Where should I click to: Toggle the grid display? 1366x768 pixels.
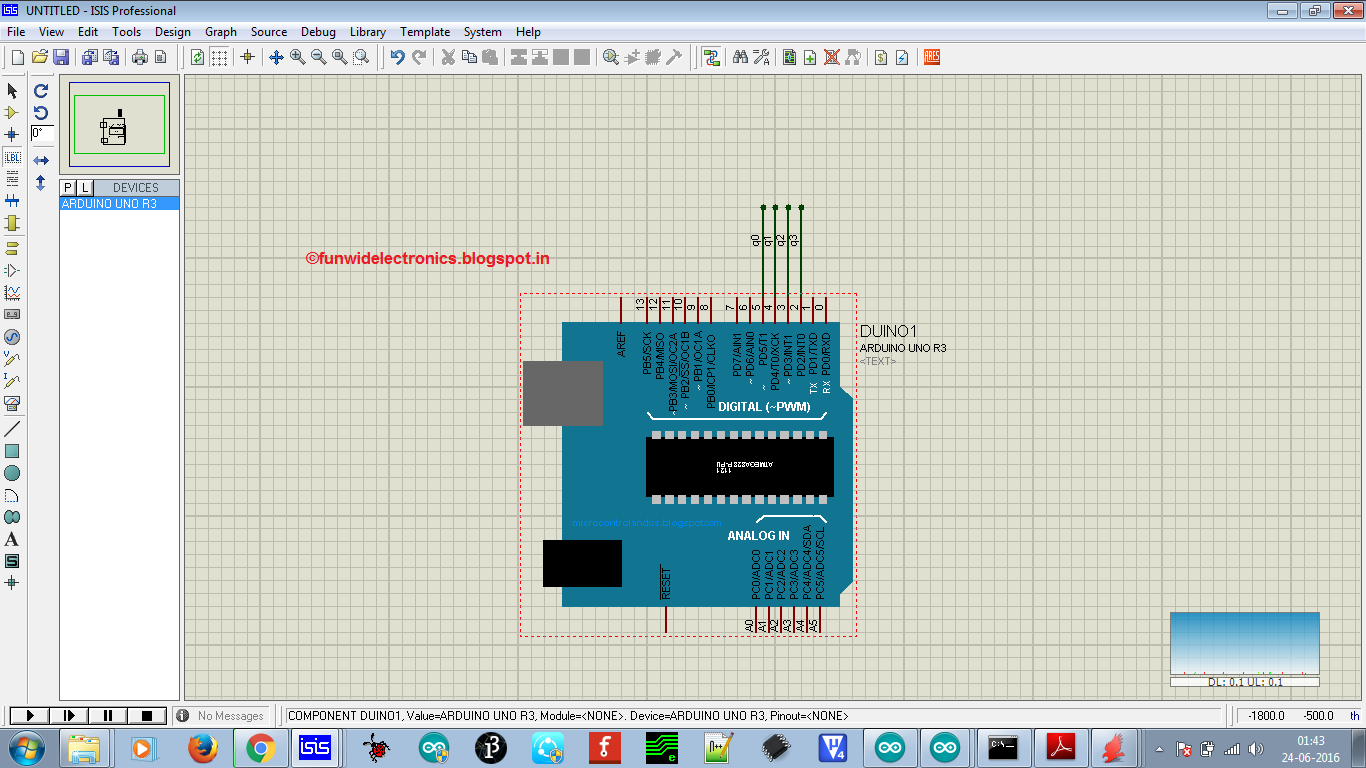[219, 58]
